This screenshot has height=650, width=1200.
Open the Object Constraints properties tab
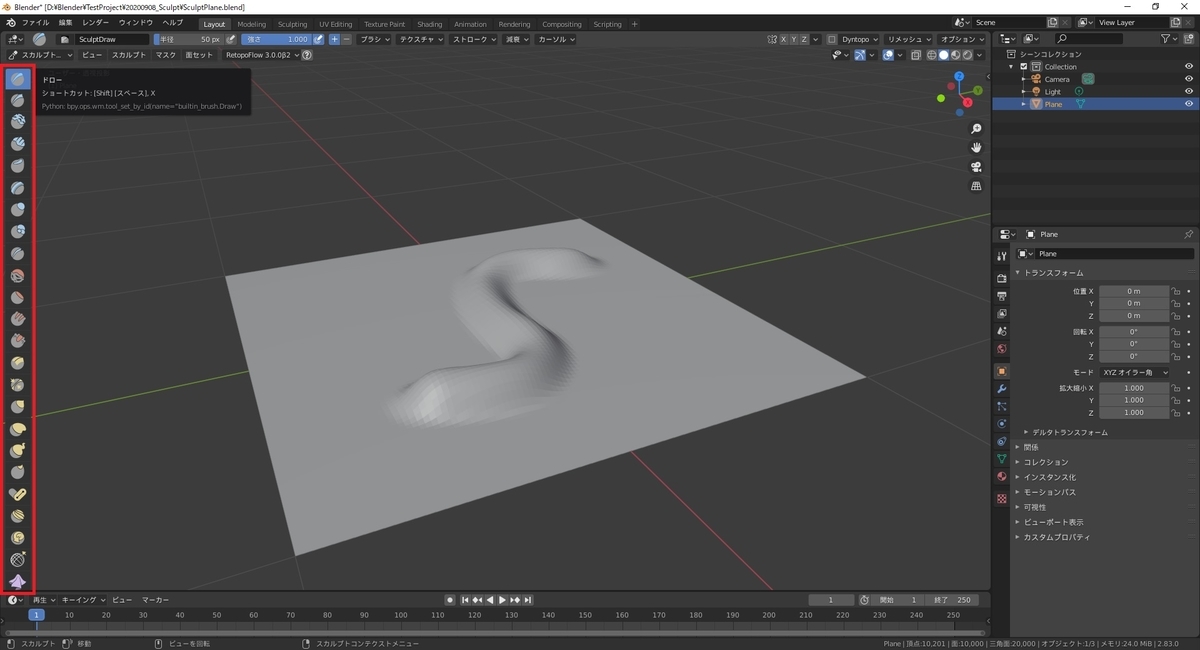pyautogui.click(x=1002, y=441)
